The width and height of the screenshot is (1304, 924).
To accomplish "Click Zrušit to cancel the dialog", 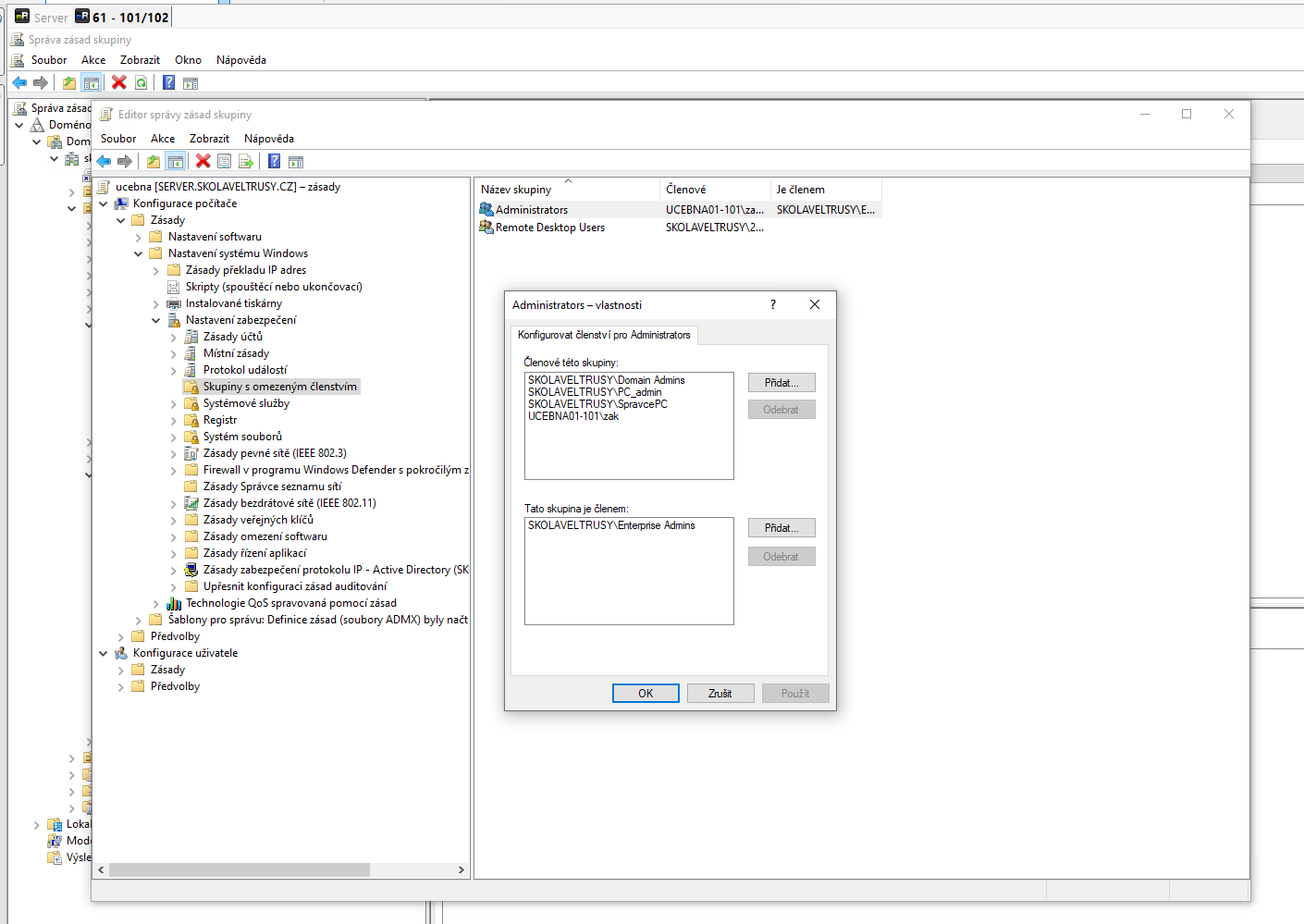I will pyautogui.click(x=720, y=694).
